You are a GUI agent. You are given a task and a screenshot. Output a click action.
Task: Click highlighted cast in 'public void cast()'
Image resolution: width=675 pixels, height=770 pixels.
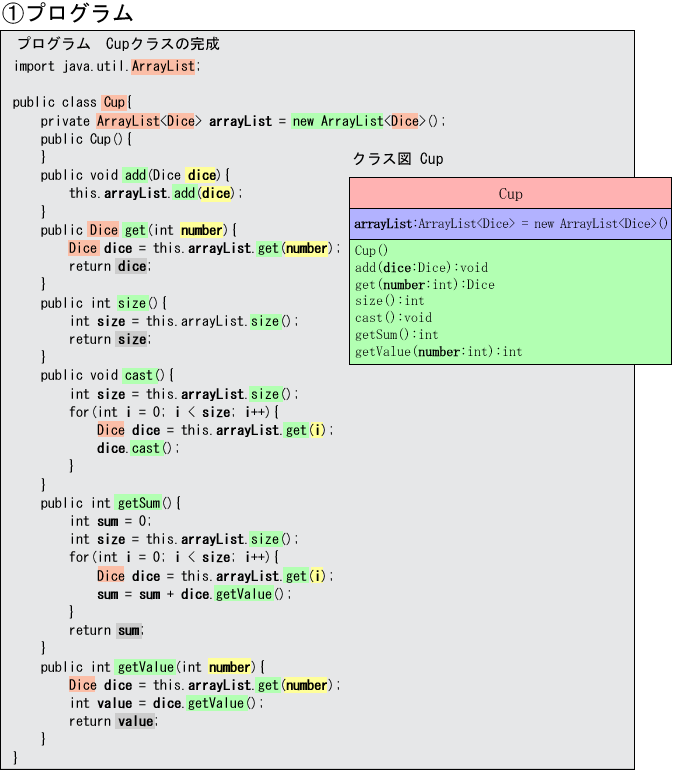[138, 375]
